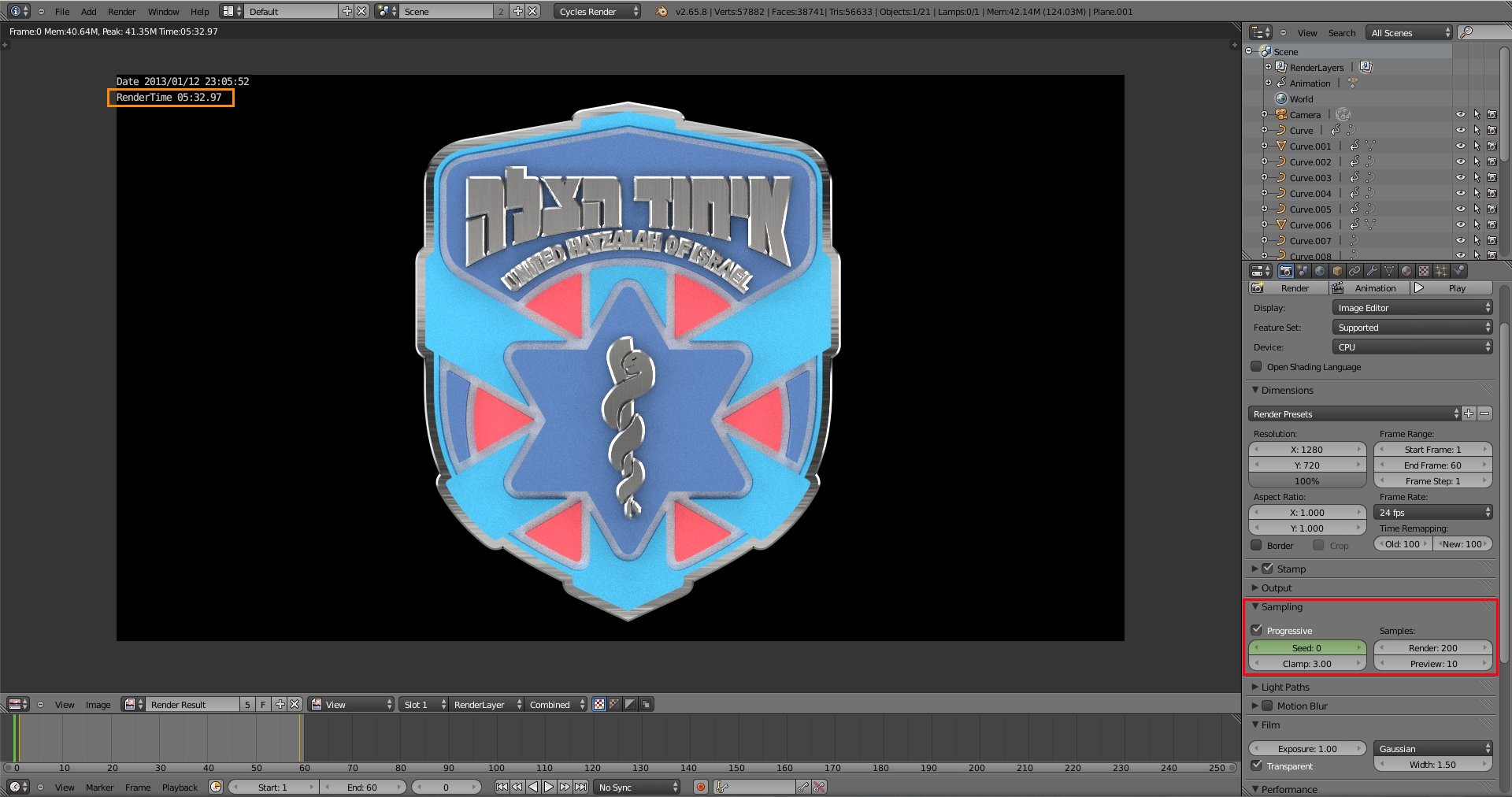1512x797 pixels.
Task: Open the Render properties camera tab
Action: point(1286,271)
